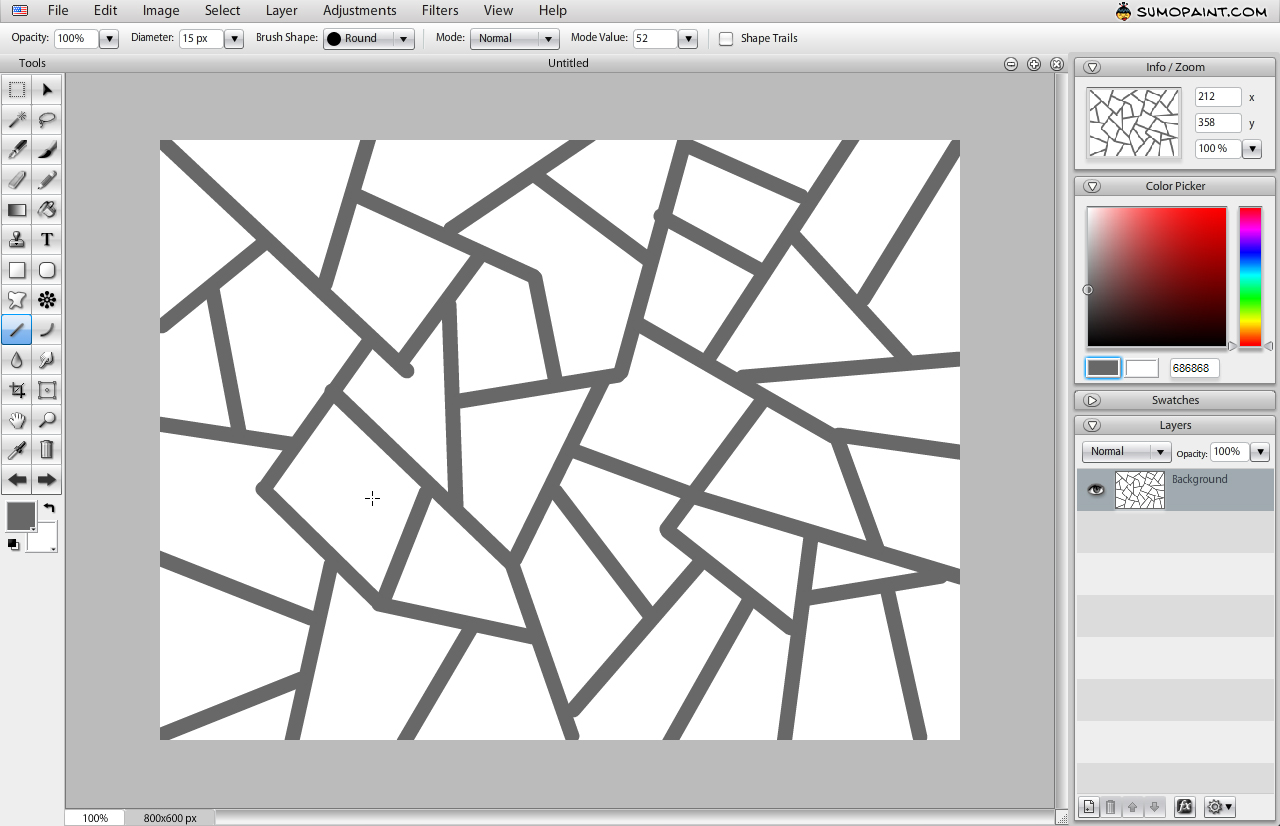This screenshot has width=1280, height=826.
Task: Select the Transform tool
Action: (x=47, y=390)
